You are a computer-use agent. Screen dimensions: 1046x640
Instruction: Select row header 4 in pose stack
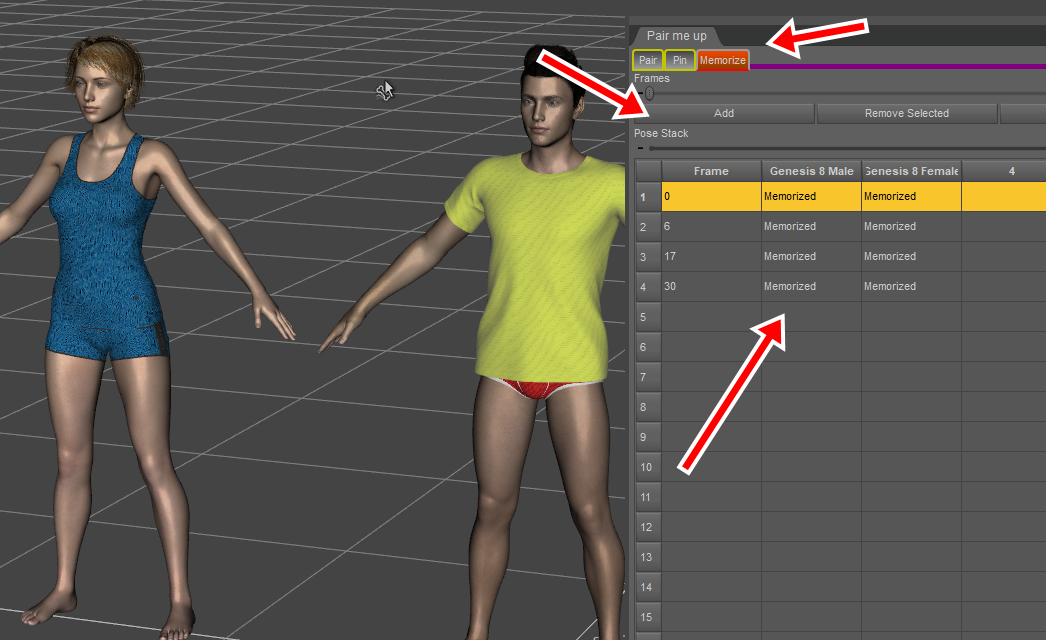(648, 287)
